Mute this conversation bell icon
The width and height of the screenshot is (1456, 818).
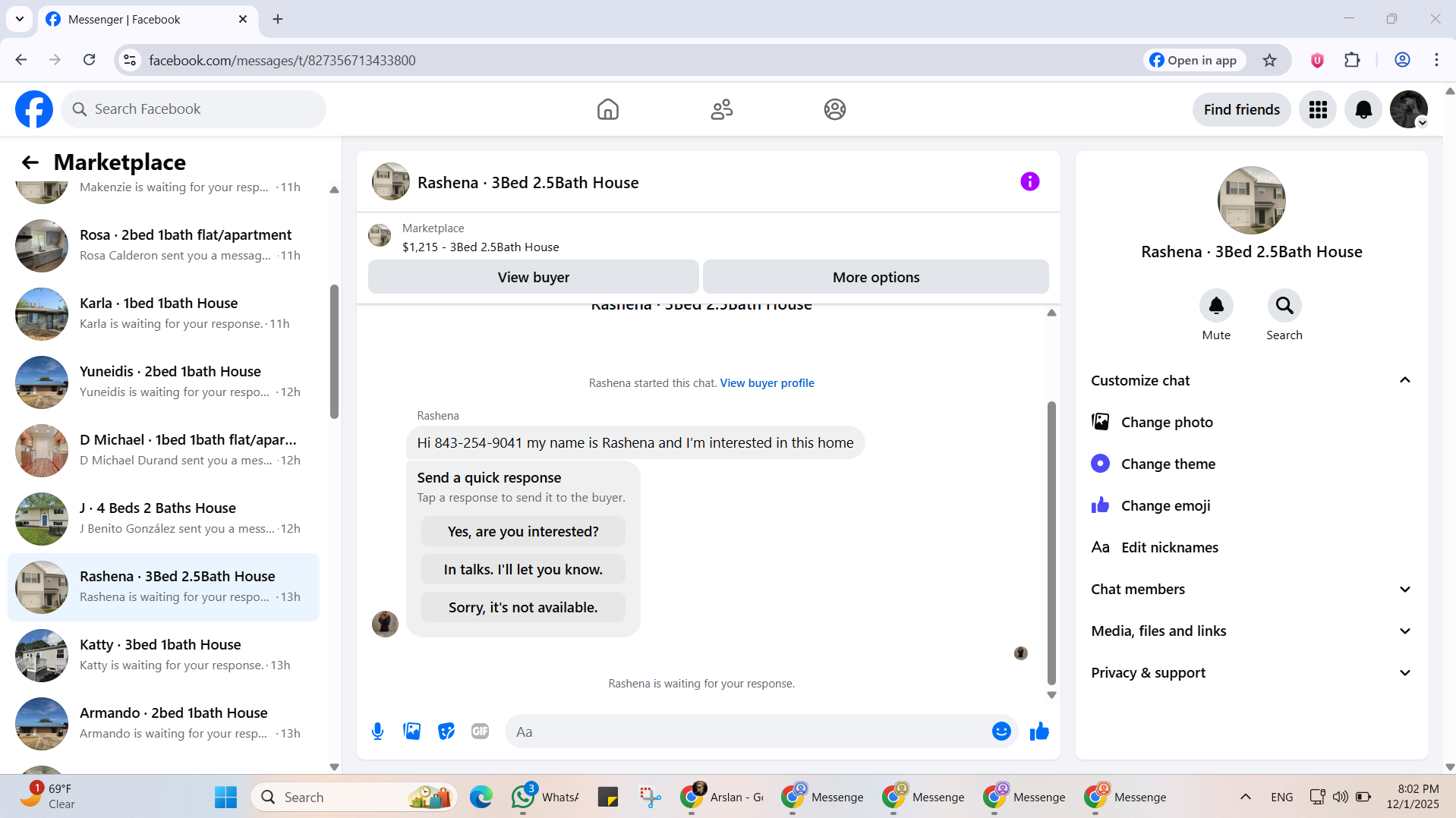1216,305
